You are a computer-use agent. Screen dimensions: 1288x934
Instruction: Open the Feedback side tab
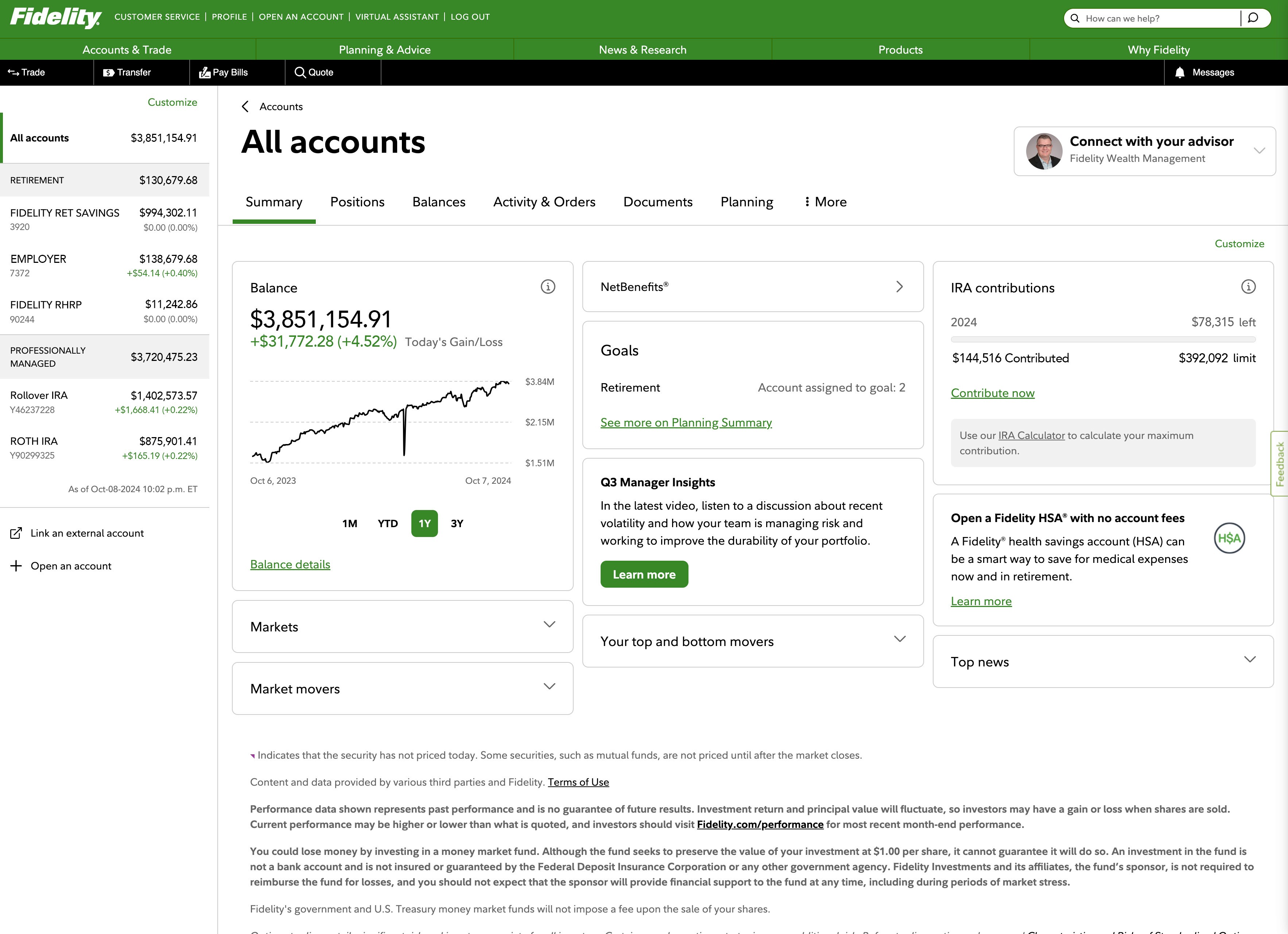click(x=1280, y=464)
